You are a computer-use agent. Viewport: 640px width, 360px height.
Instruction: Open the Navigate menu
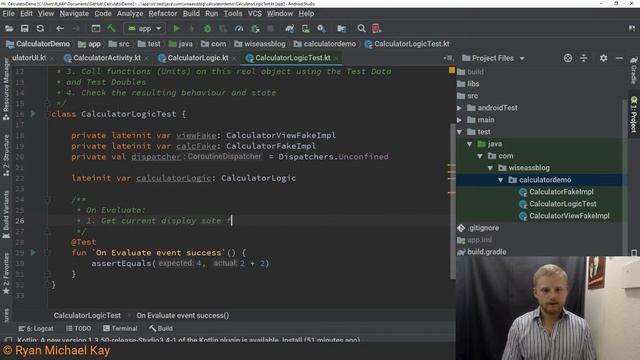74,13
